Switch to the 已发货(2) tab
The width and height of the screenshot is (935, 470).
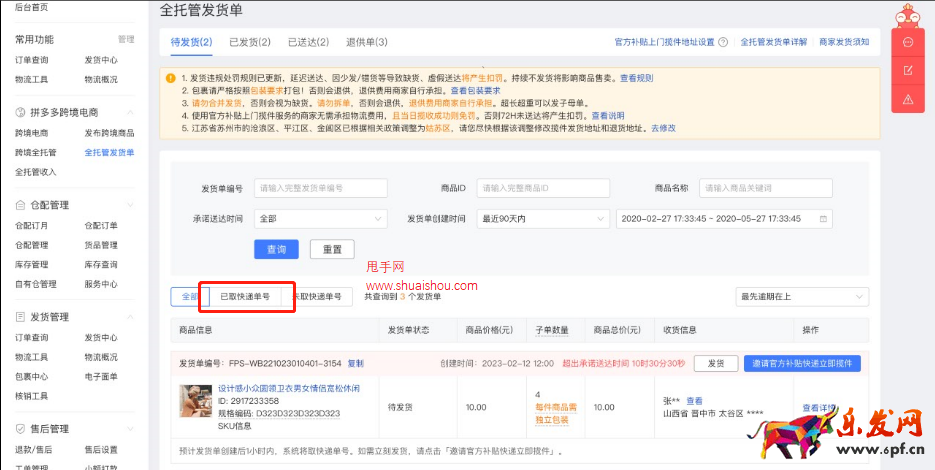click(x=250, y=42)
